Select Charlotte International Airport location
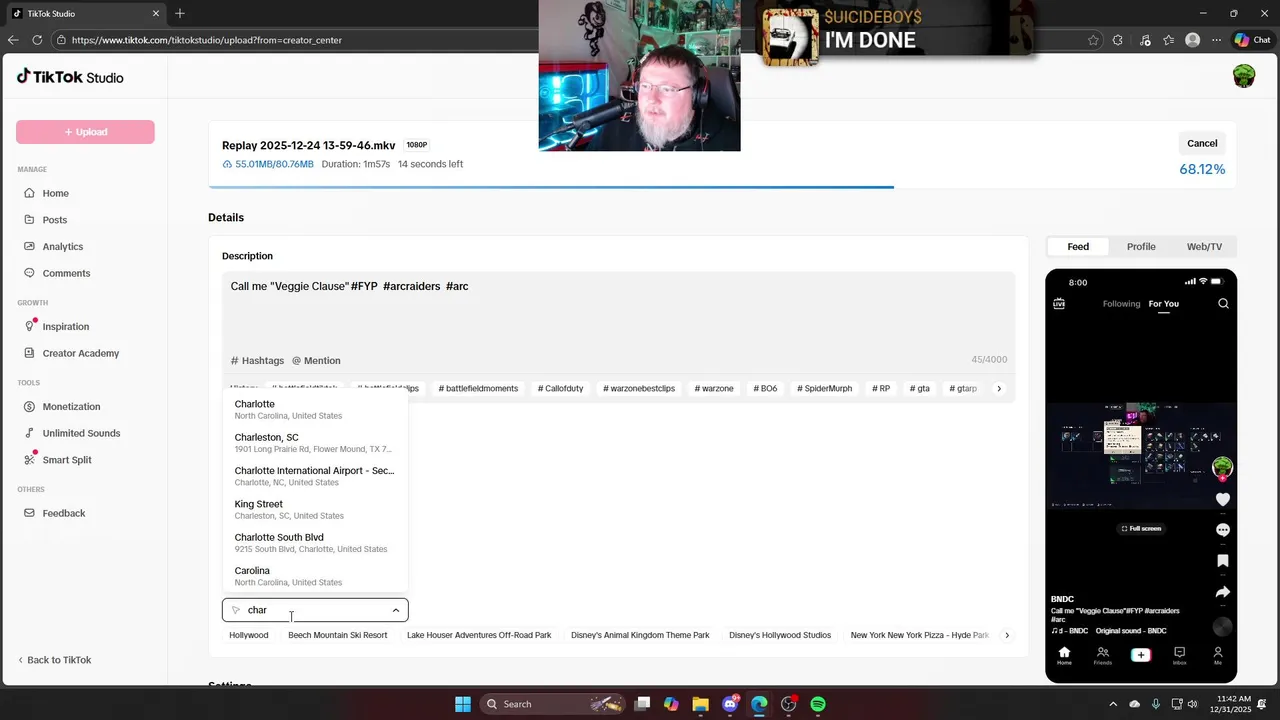This screenshot has height=720, width=1280. click(x=315, y=476)
